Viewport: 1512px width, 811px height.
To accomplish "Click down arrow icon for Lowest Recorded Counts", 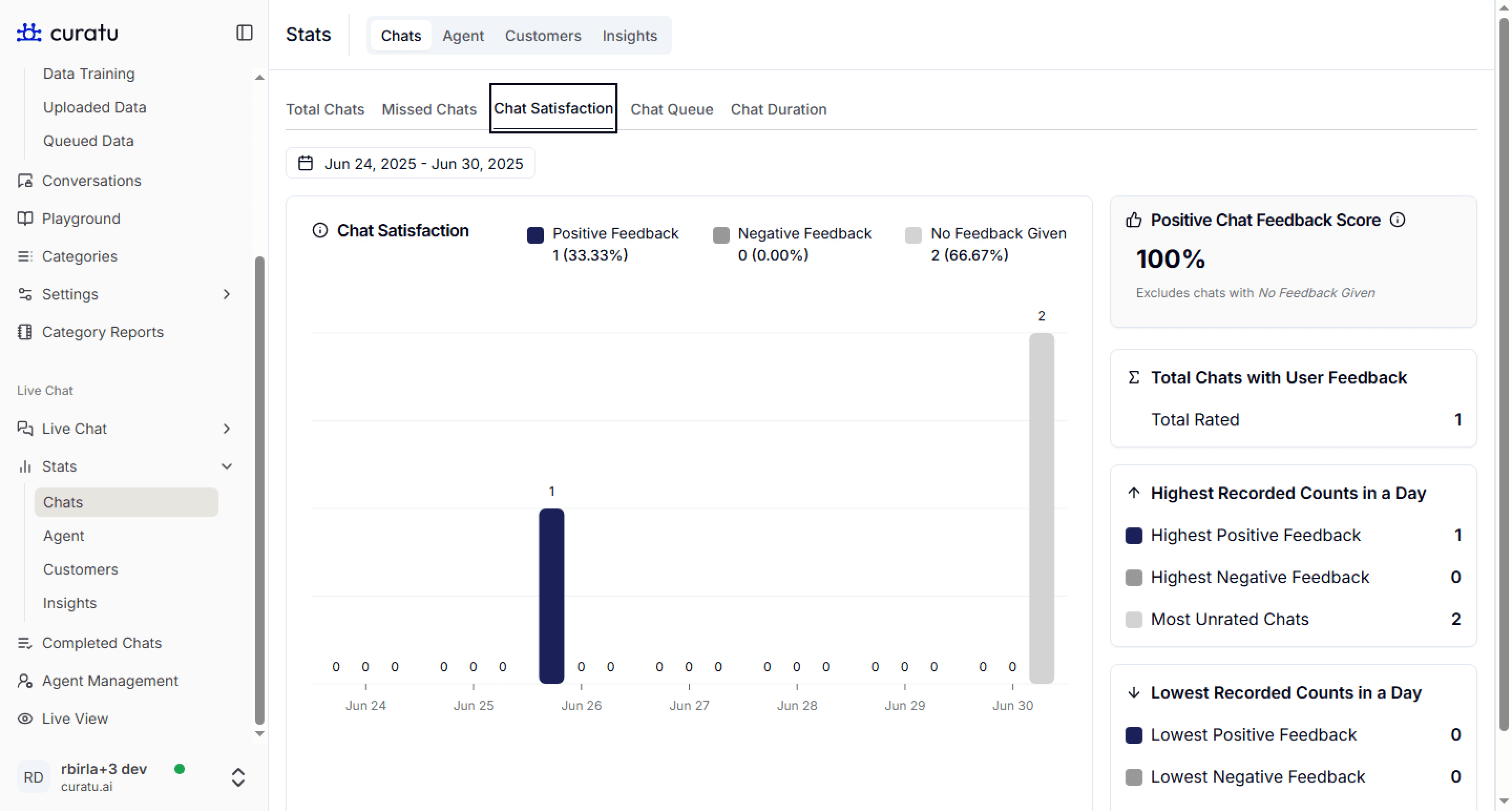I will (1133, 692).
